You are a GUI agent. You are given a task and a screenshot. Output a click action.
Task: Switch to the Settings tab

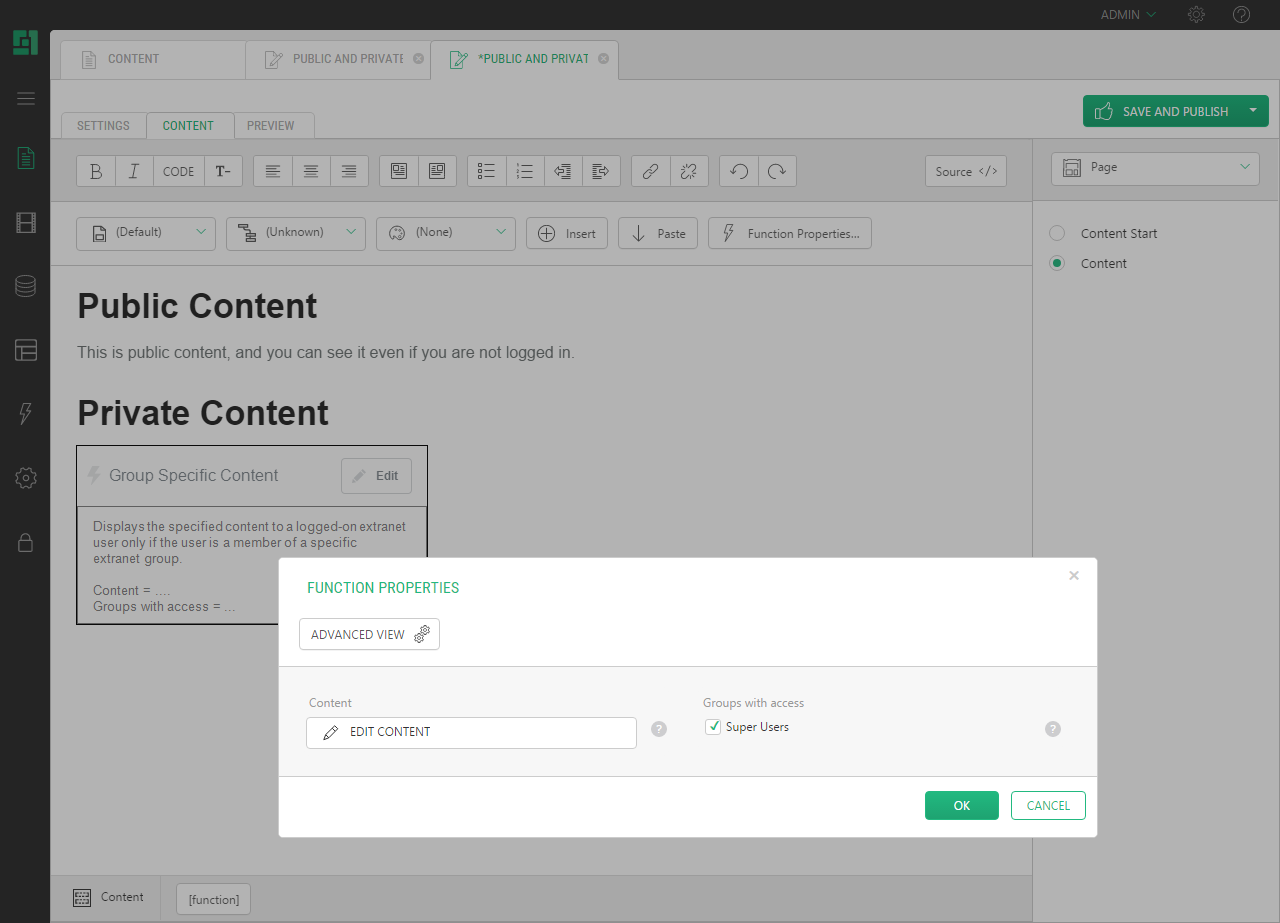(x=103, y=126)
